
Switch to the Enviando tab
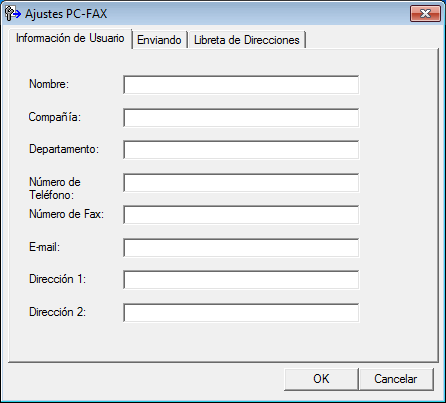159,40
